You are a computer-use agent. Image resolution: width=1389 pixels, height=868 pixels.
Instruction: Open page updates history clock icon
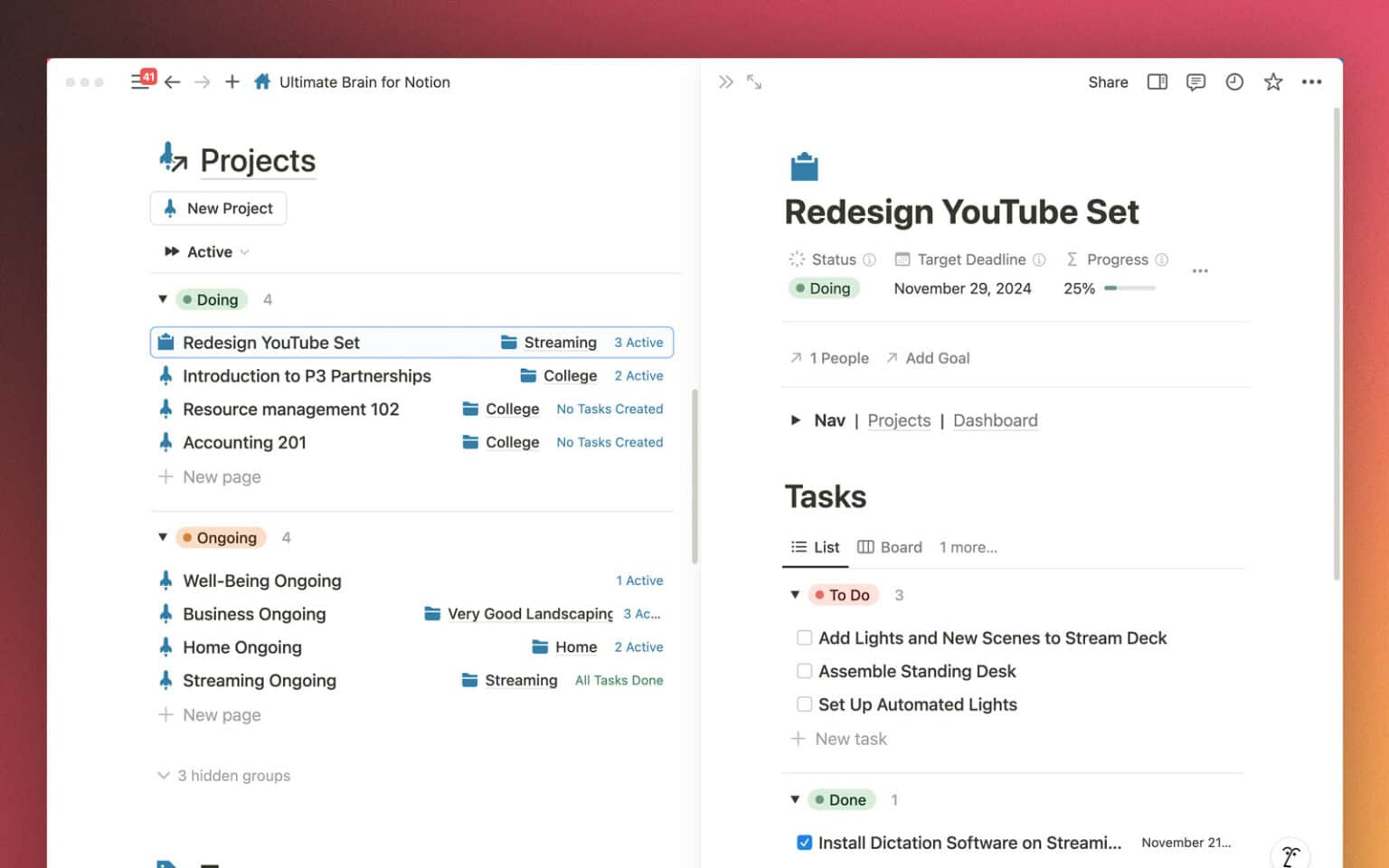pyautogui.click(x=1234, y=82)
